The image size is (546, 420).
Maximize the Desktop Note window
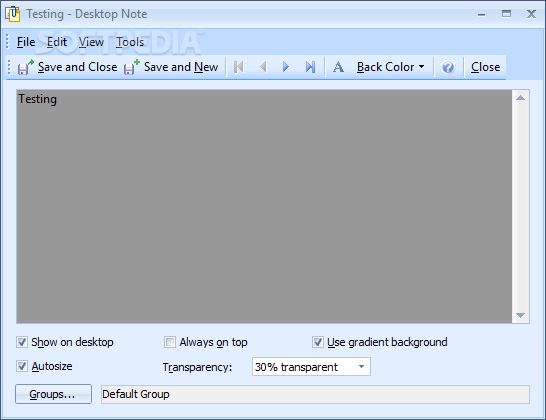[506, 14]
